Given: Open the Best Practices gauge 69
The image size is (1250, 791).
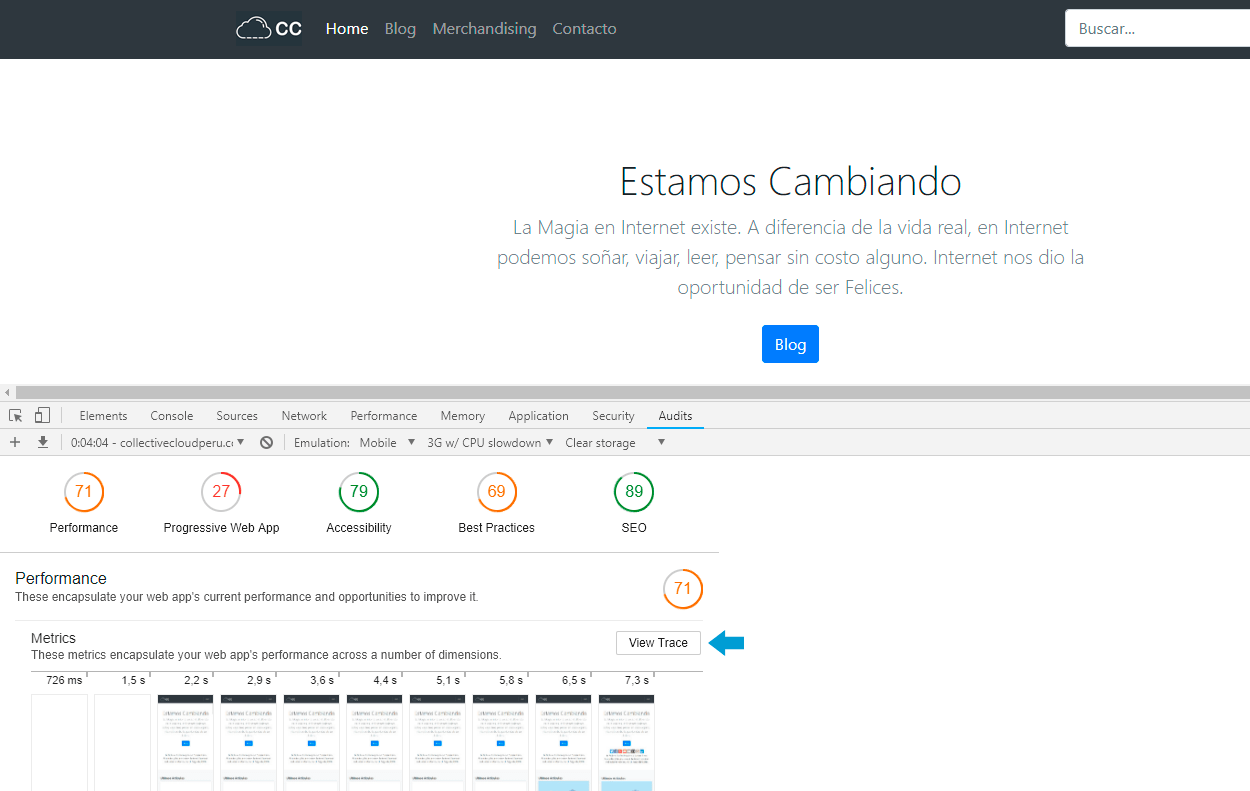Looking at the screenshot, I should [x=497, y=492].
